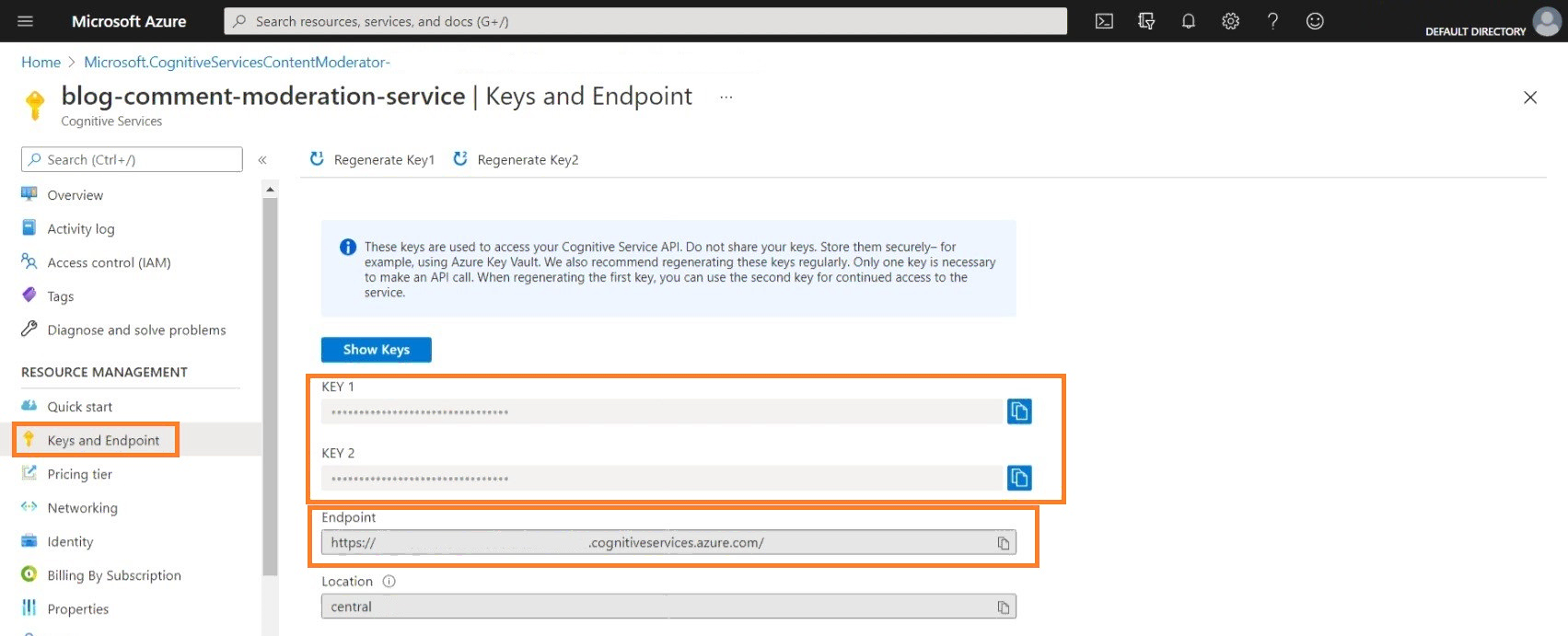This screenshot has height=636, width=1568.
Task: Click the Access control (IAM) icon
Action: (29, 261)
